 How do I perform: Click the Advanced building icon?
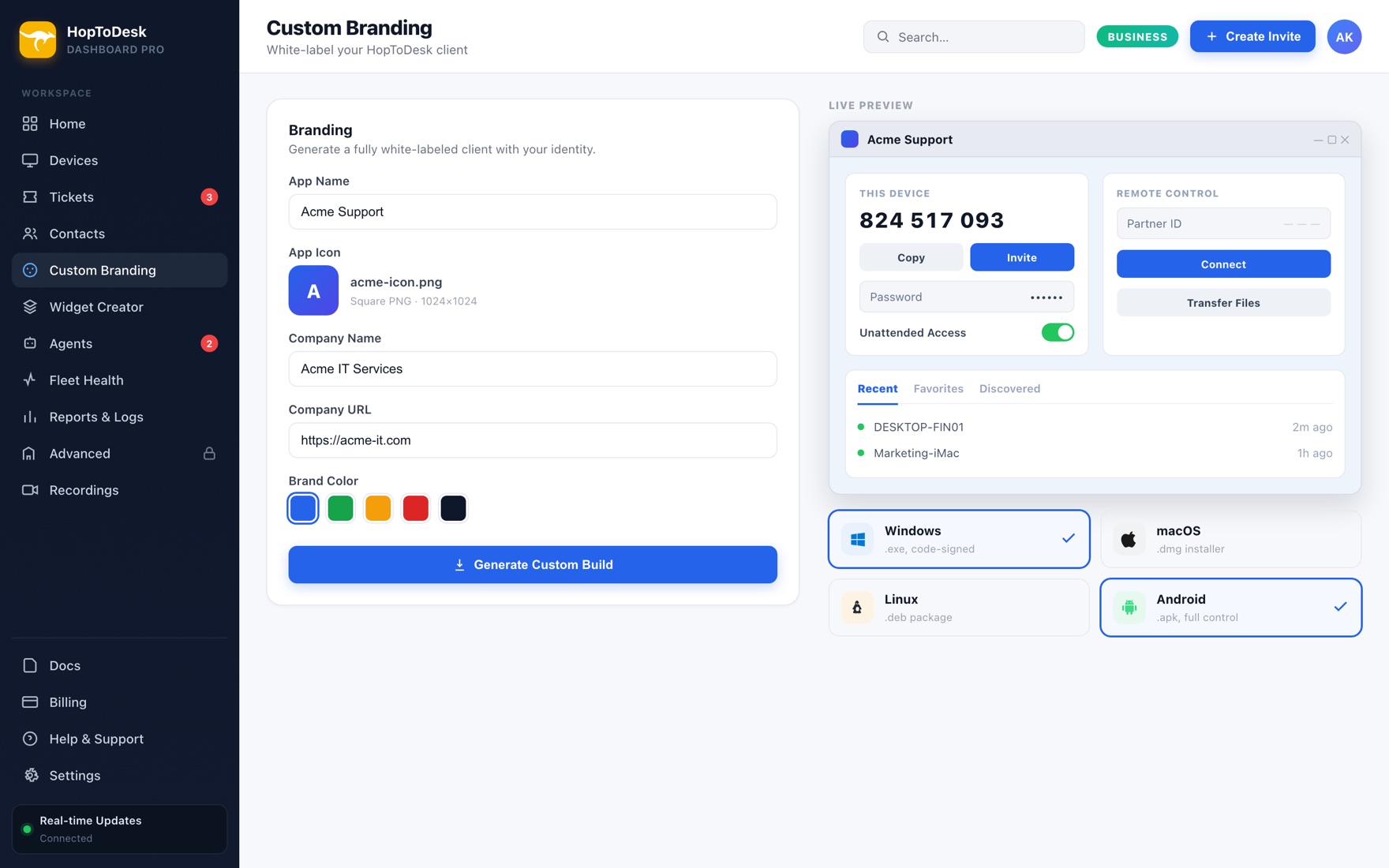click(x=30, y=454)
